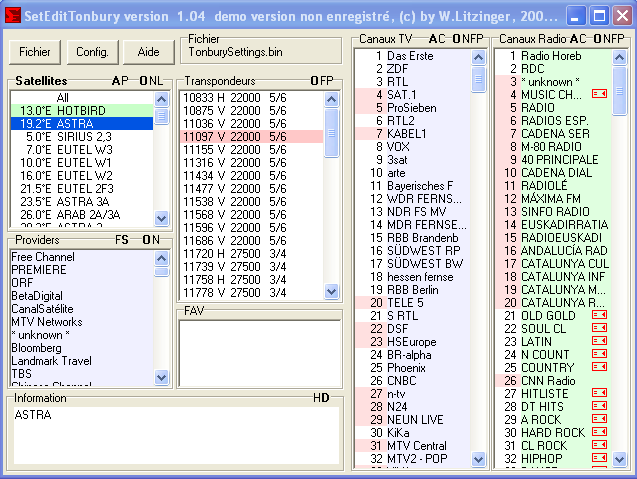Click the P sort letter in Satellites header
The width and height of the screenshot is (637, 479).
click(125, 81)
